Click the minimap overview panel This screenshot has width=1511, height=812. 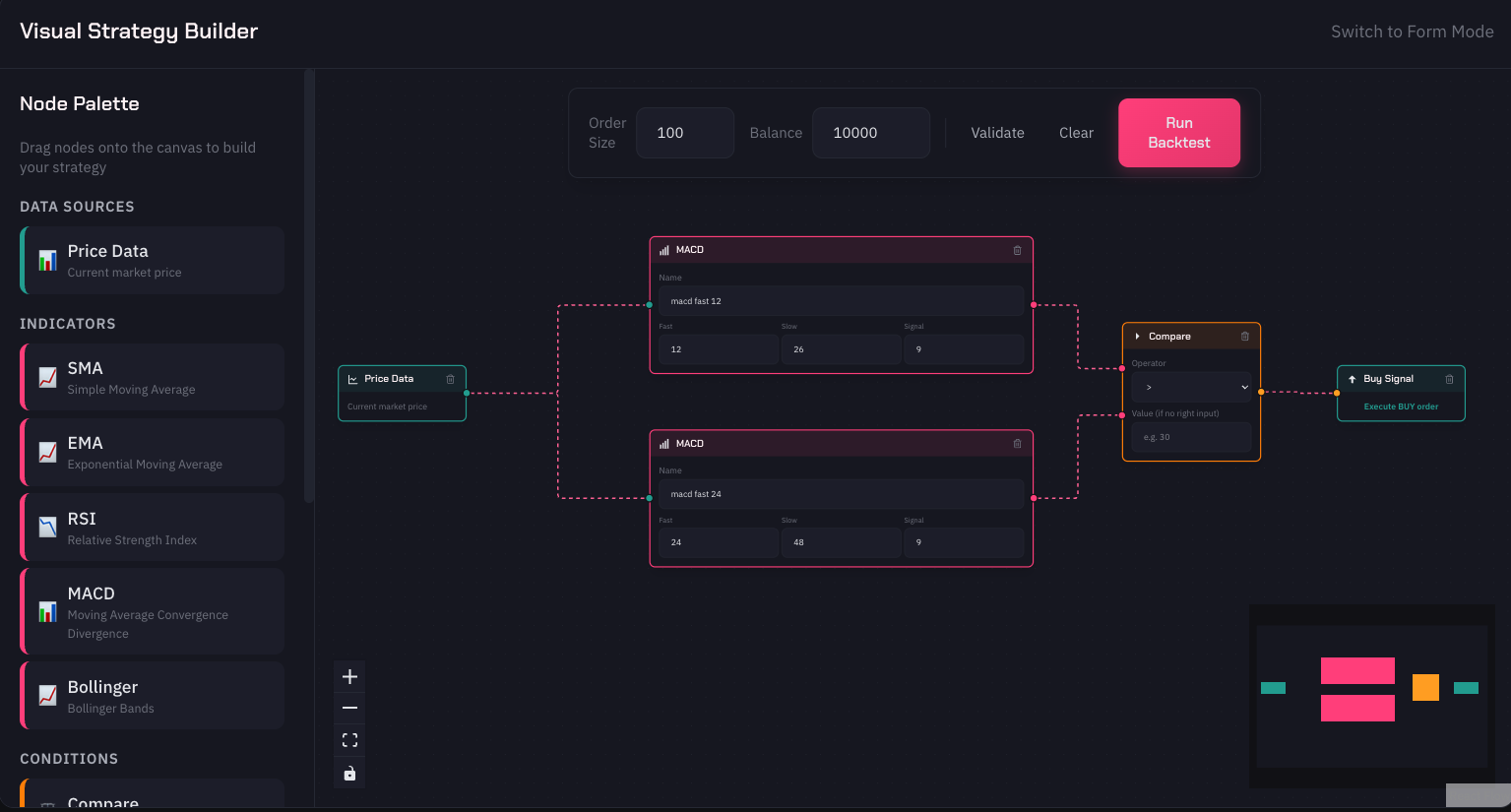(1371, 696)
